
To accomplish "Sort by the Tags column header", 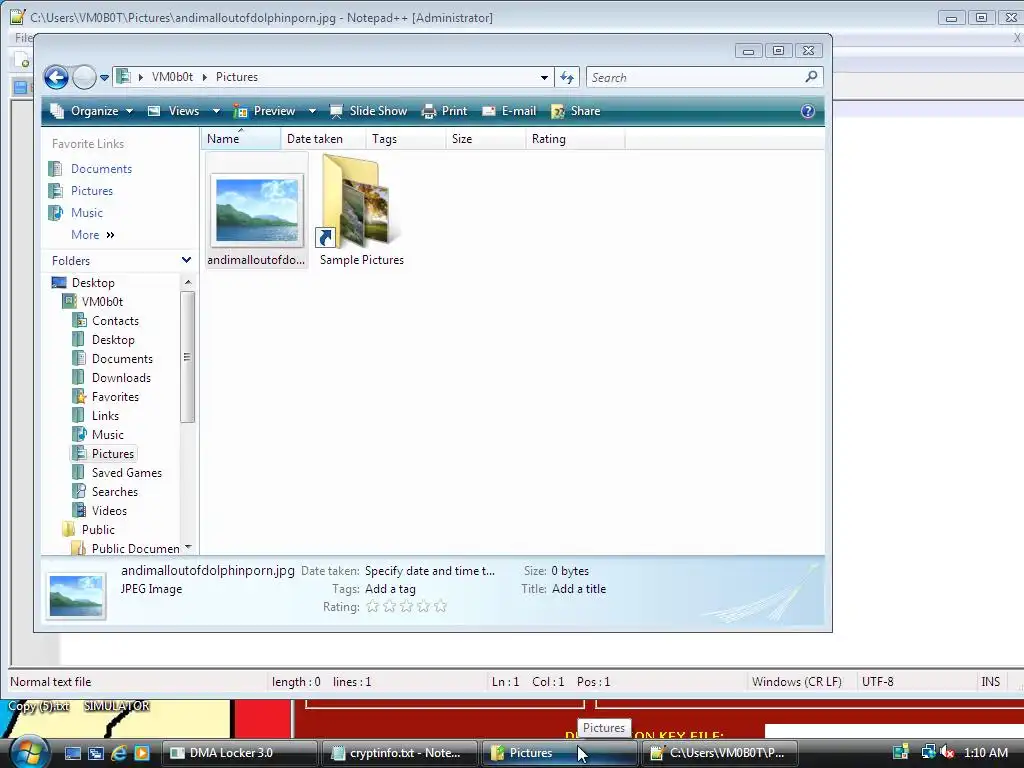I will pos(406,138).
